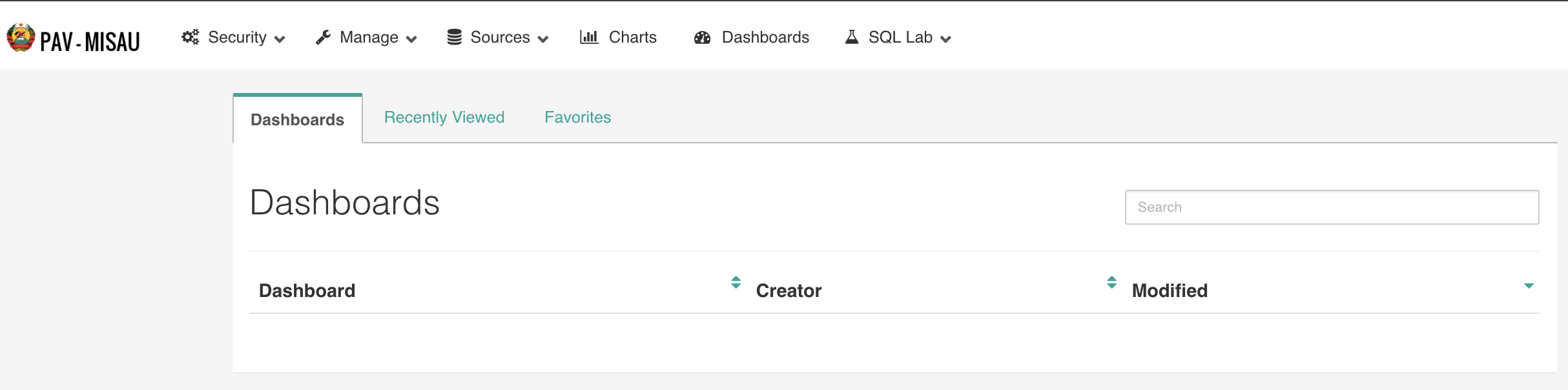The width and height of the screenshot is (1568, 390).
Task: Sort by the Creator column arrows
Action: tap(1111, 282)
